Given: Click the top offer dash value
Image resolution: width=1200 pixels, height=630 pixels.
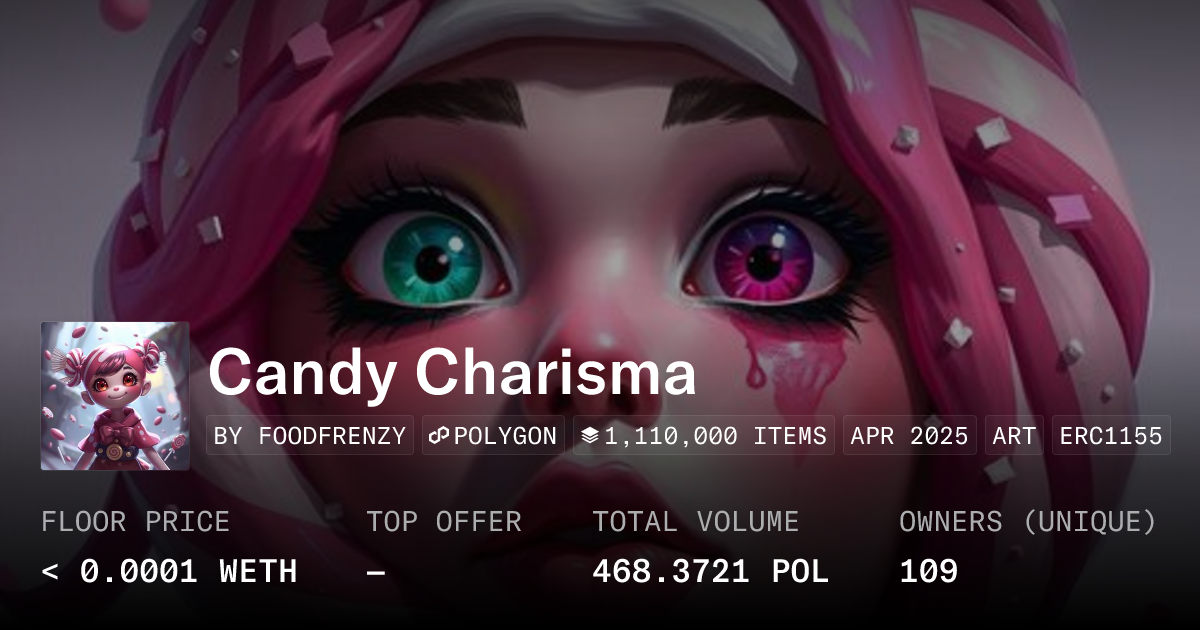Looking at the screenshot, I should 376,572.
